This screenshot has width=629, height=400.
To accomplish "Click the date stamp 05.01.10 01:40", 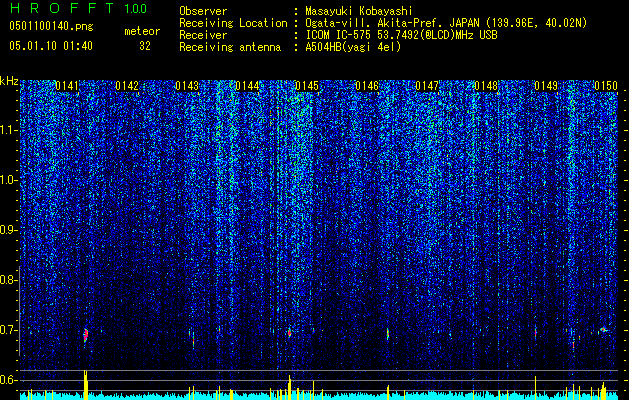I will (x=51, y=46).
